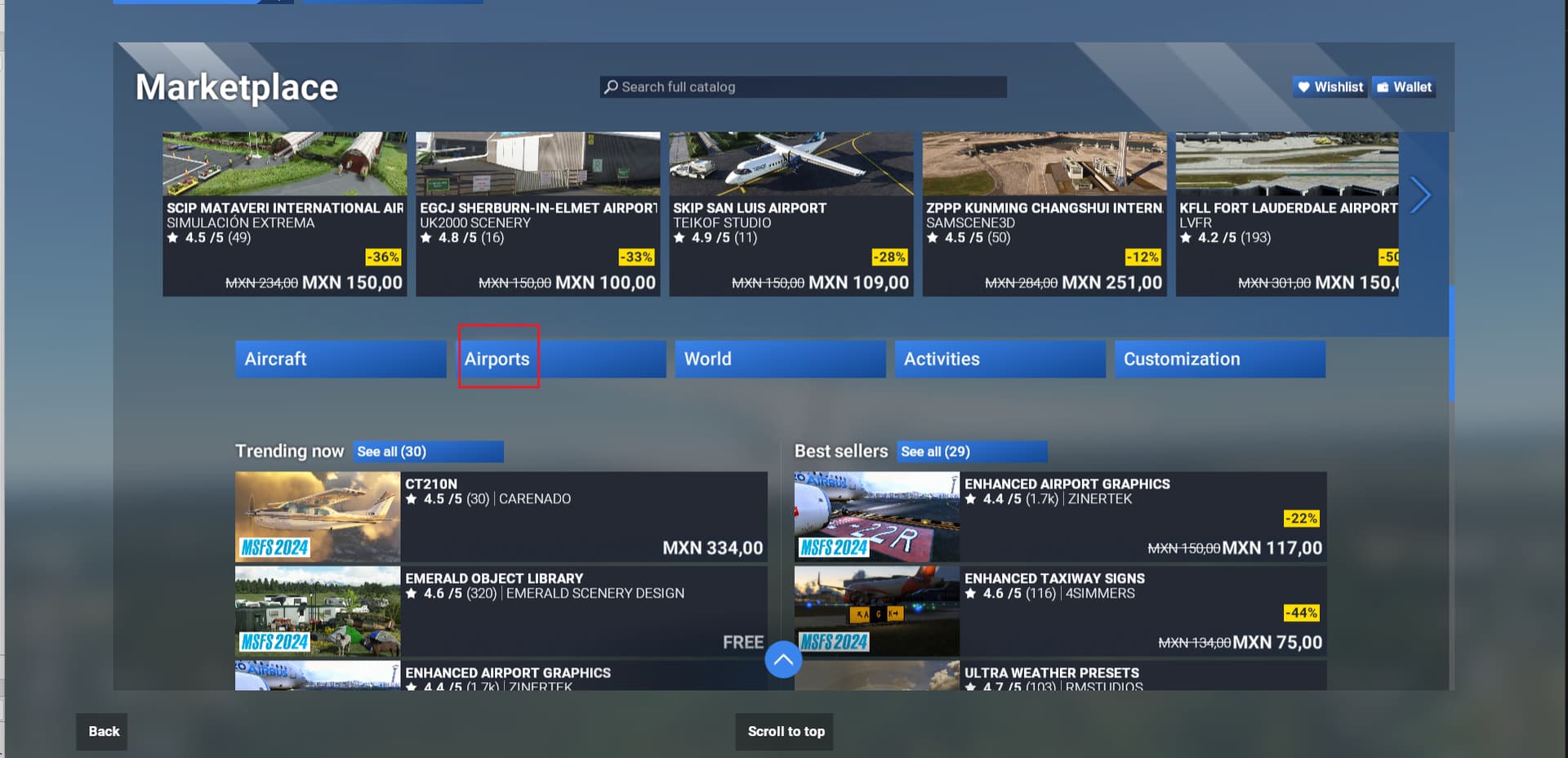Click the marketplace vertical scrollbar
This screenshot has width=1568, height=758.
1451,343
